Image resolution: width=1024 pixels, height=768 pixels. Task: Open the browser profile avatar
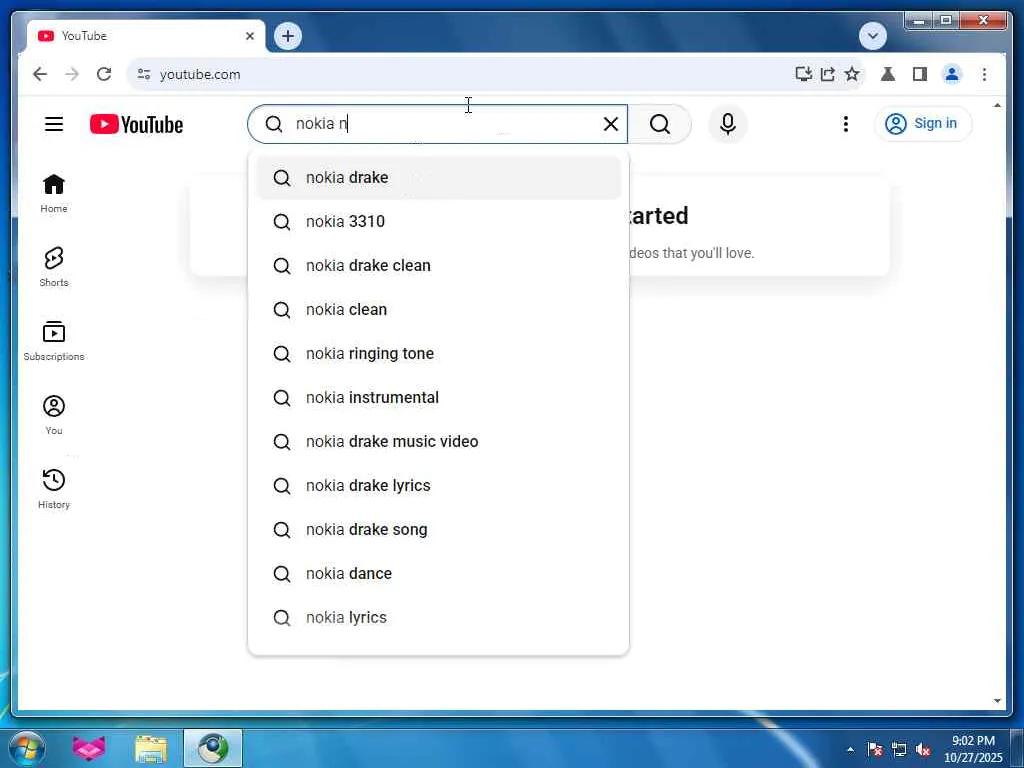[952, 74]
